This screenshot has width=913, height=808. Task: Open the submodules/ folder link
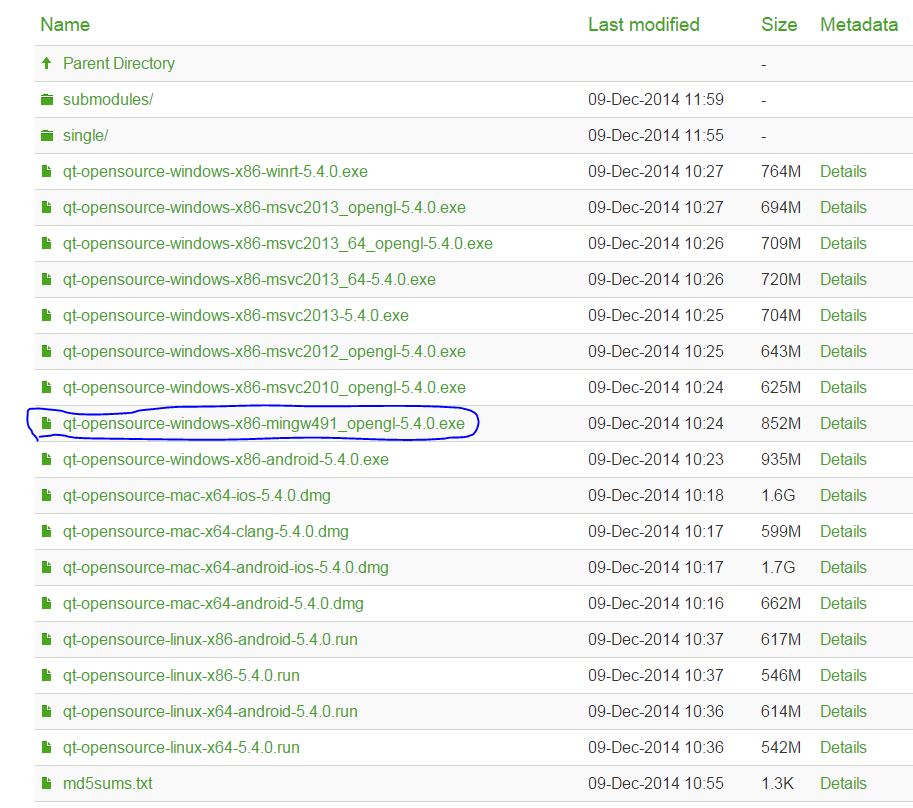[108, 100]
